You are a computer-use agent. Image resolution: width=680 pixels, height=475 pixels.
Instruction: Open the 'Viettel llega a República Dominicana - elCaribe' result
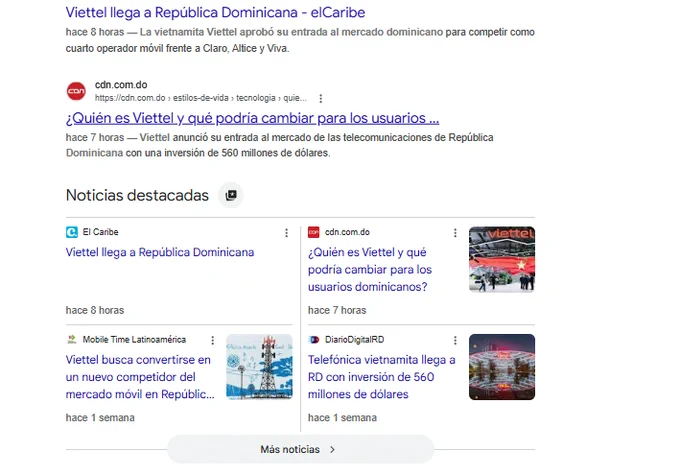[x=215, y=13]
